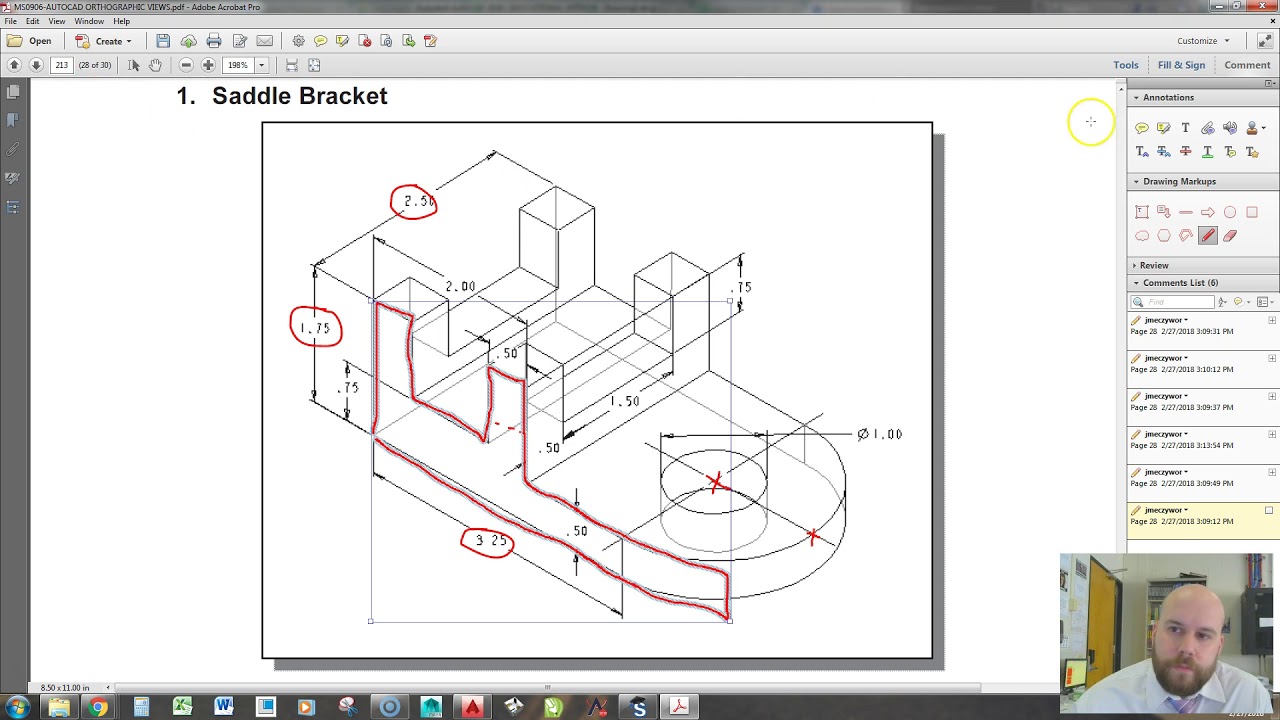
Task: Open the Page Thumbnails side panel
Action: click(13, 92)
